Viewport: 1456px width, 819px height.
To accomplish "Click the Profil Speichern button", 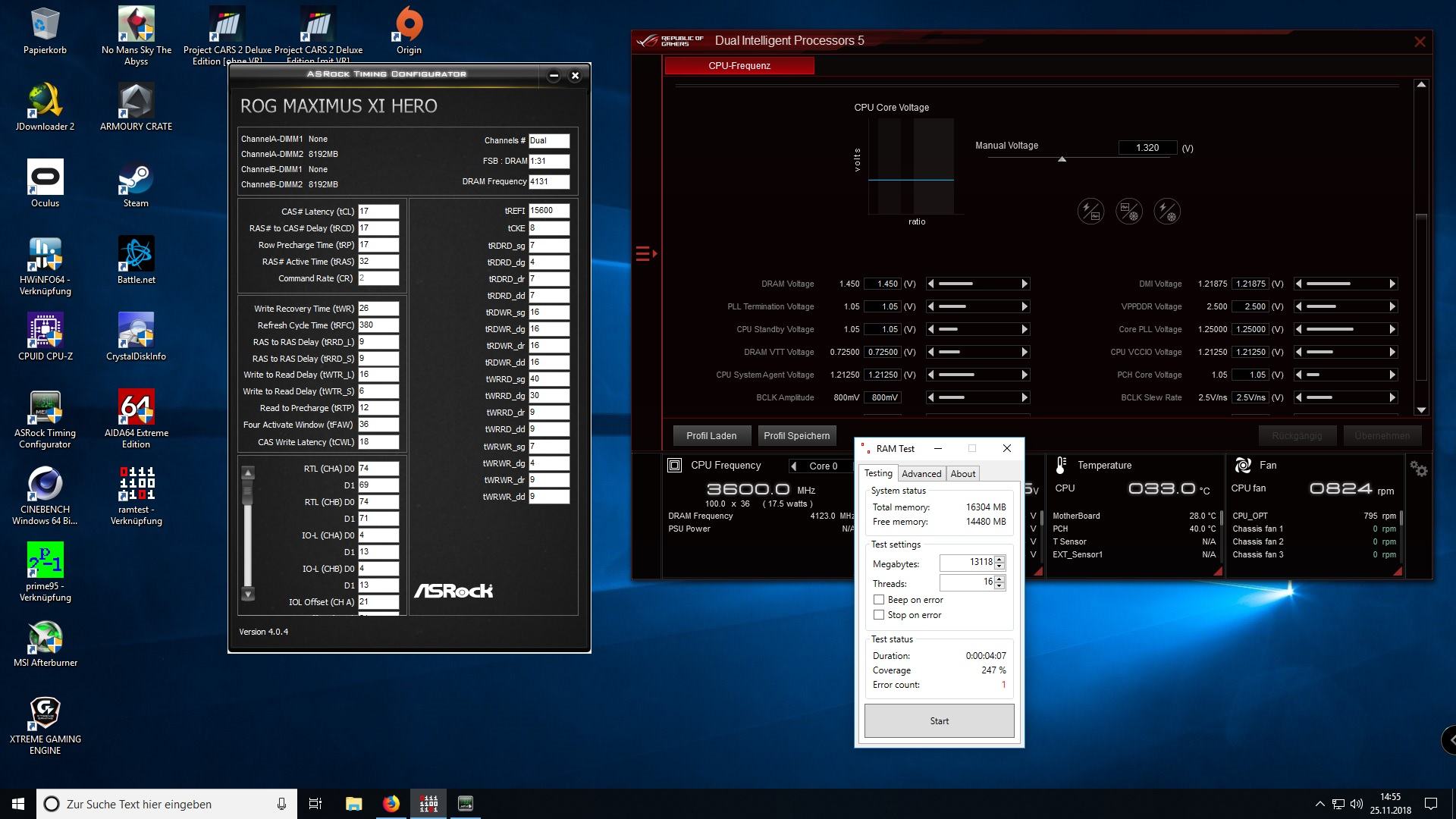I will [x=796, y=435].
